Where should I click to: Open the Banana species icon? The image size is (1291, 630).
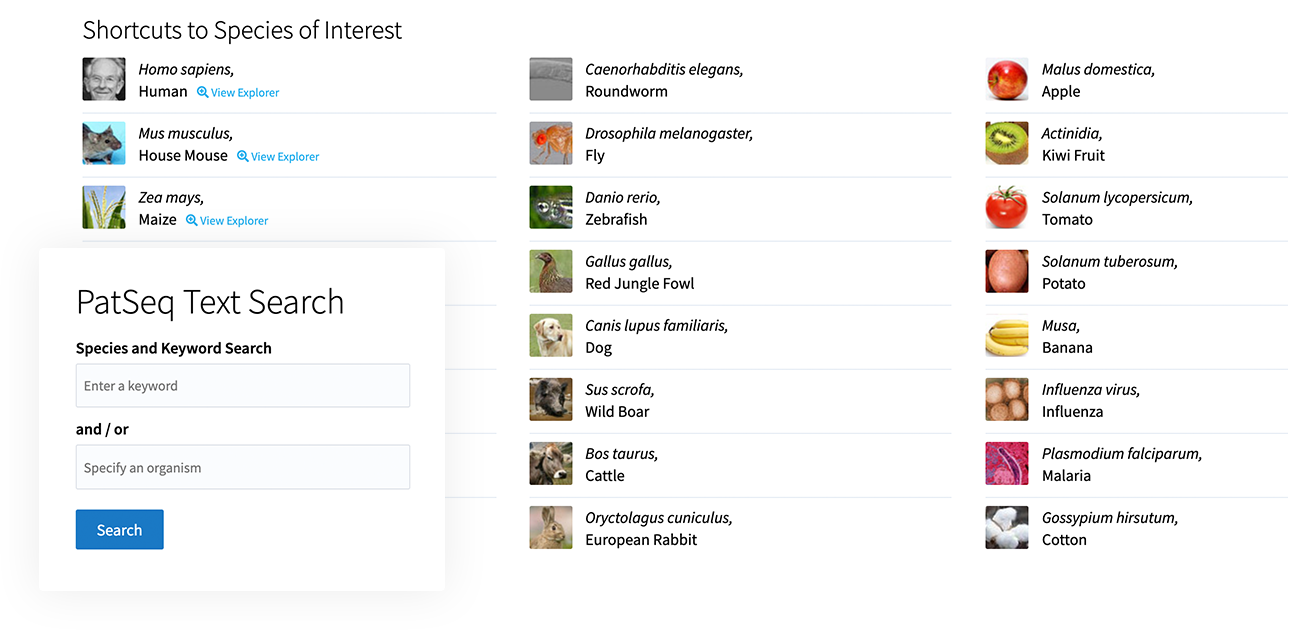(x=1007, y=336)
